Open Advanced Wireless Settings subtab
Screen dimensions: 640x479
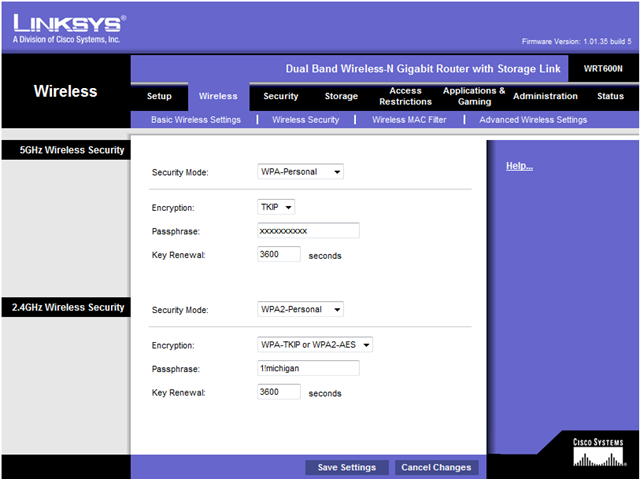[x=533, y=120]
